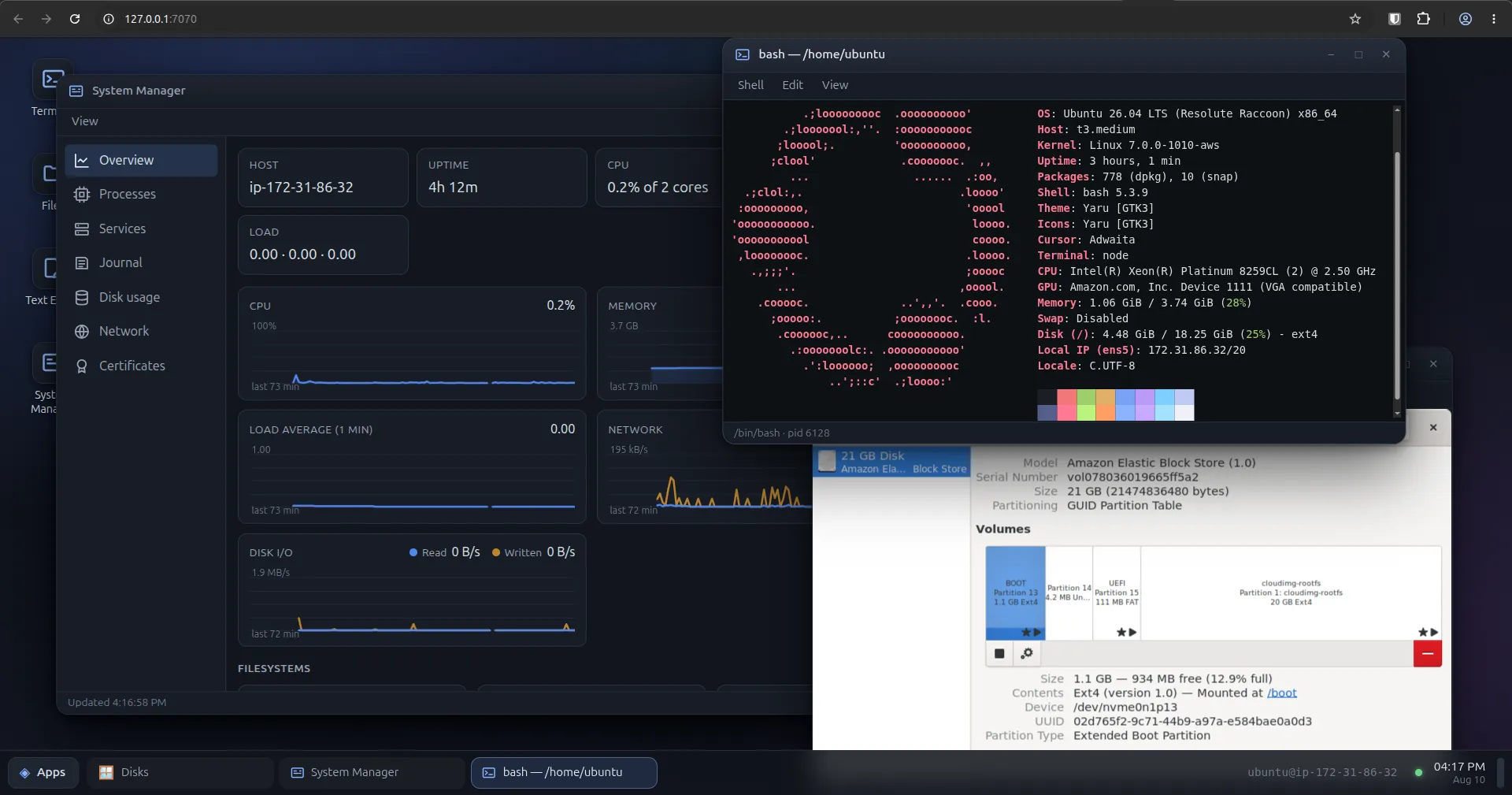The width and height of the screenshot is (1512, 795).
Task: Click the terminal scrollbar down arrow
Action: click(1397, 414)
